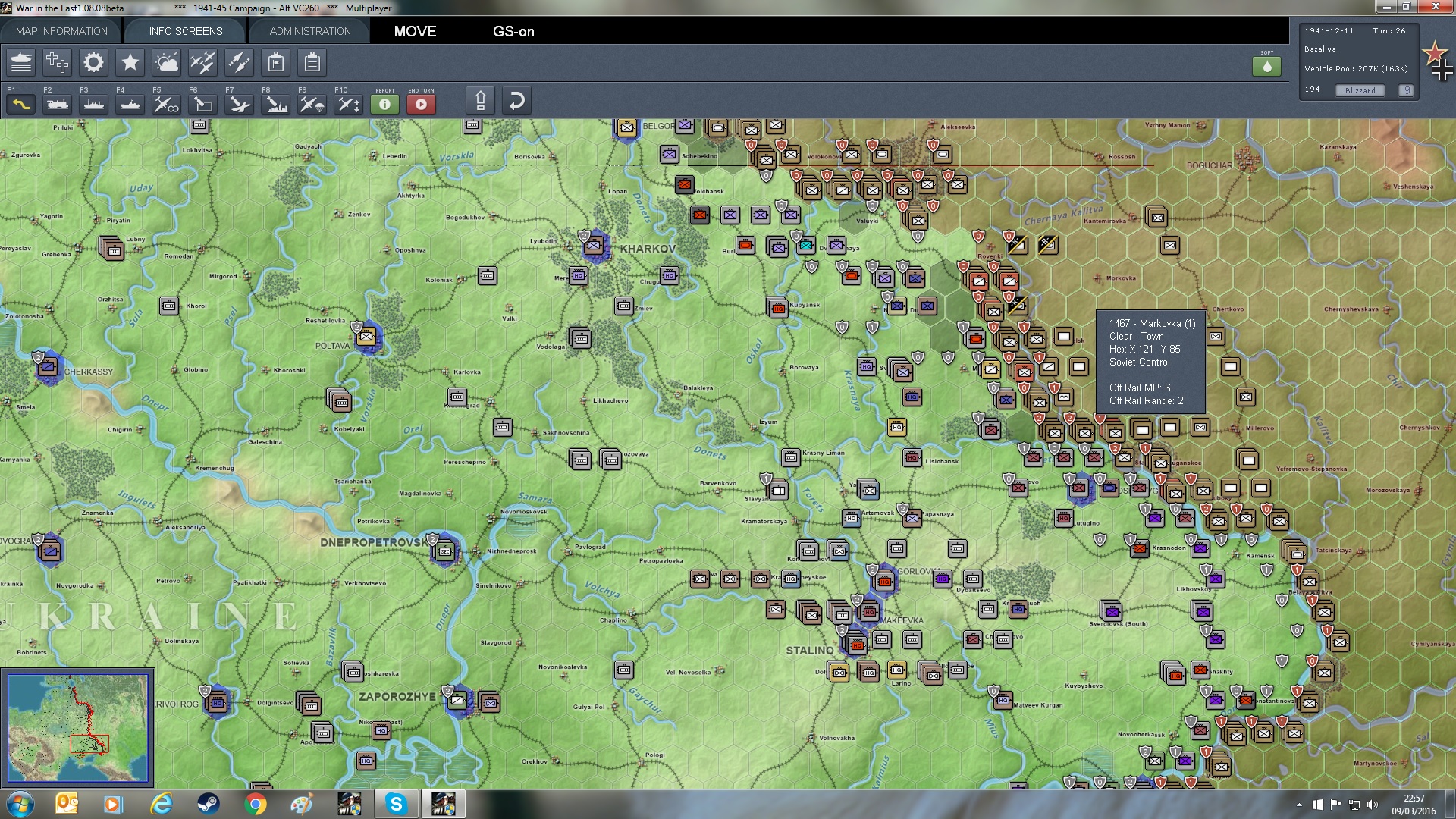
Task: Select F6 bomb unit mode
Action: 202,104
